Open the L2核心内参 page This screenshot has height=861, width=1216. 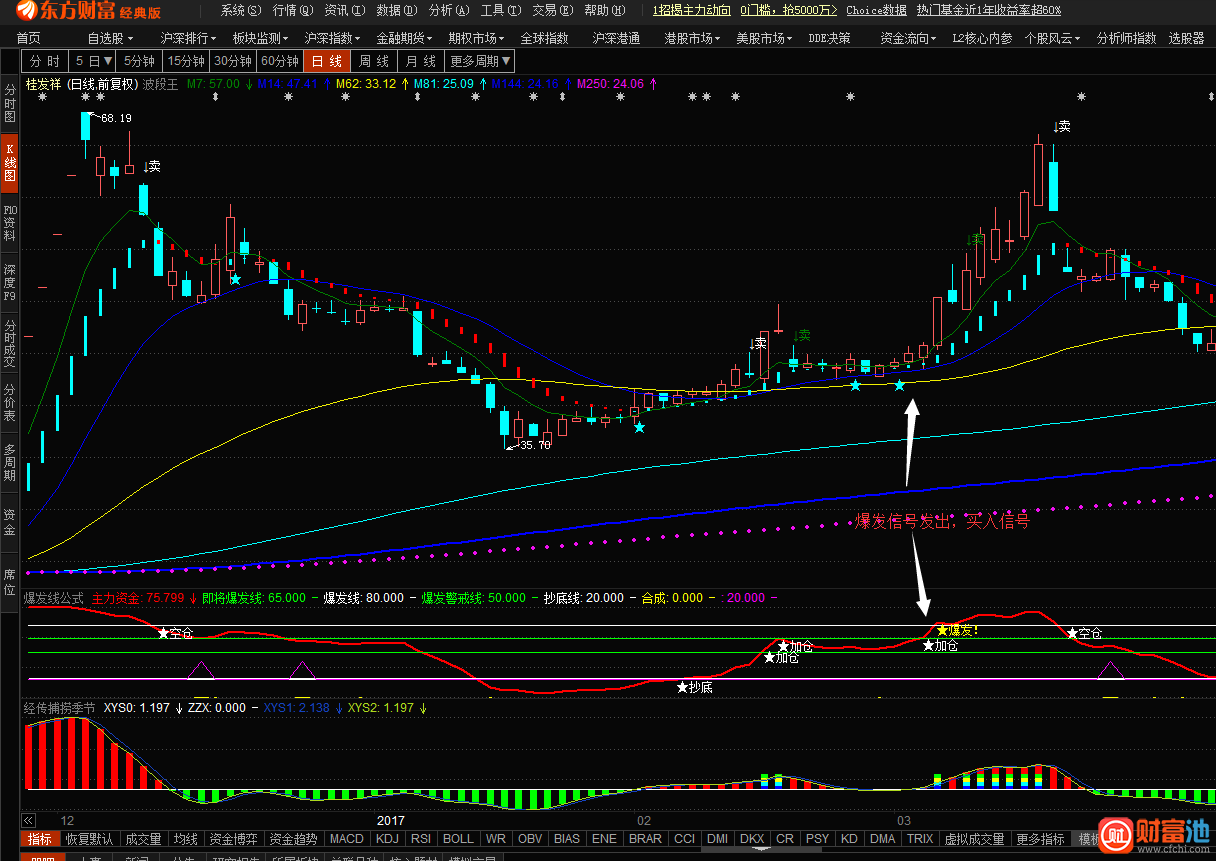[x=982, y=38]
